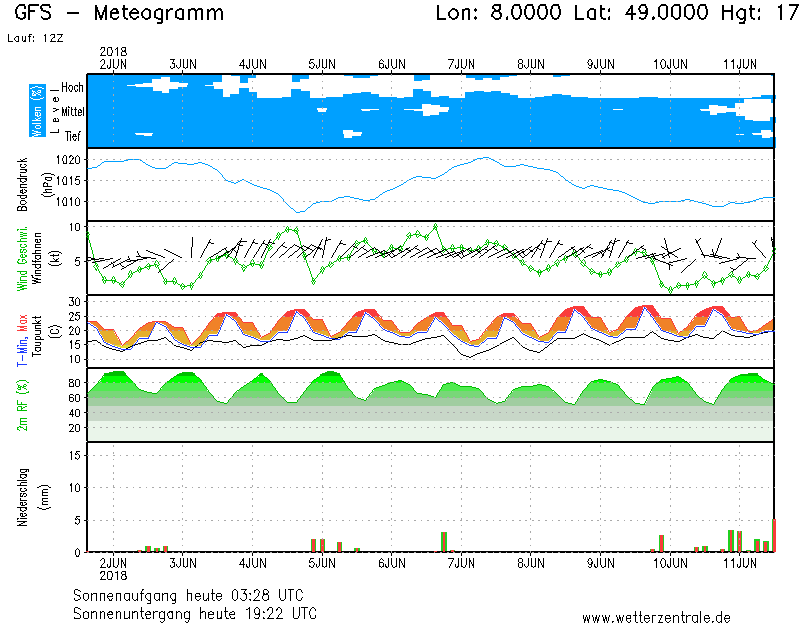Click the "Lauf: 12Z" model run label

pyautogui.click(x=35, y=38)
